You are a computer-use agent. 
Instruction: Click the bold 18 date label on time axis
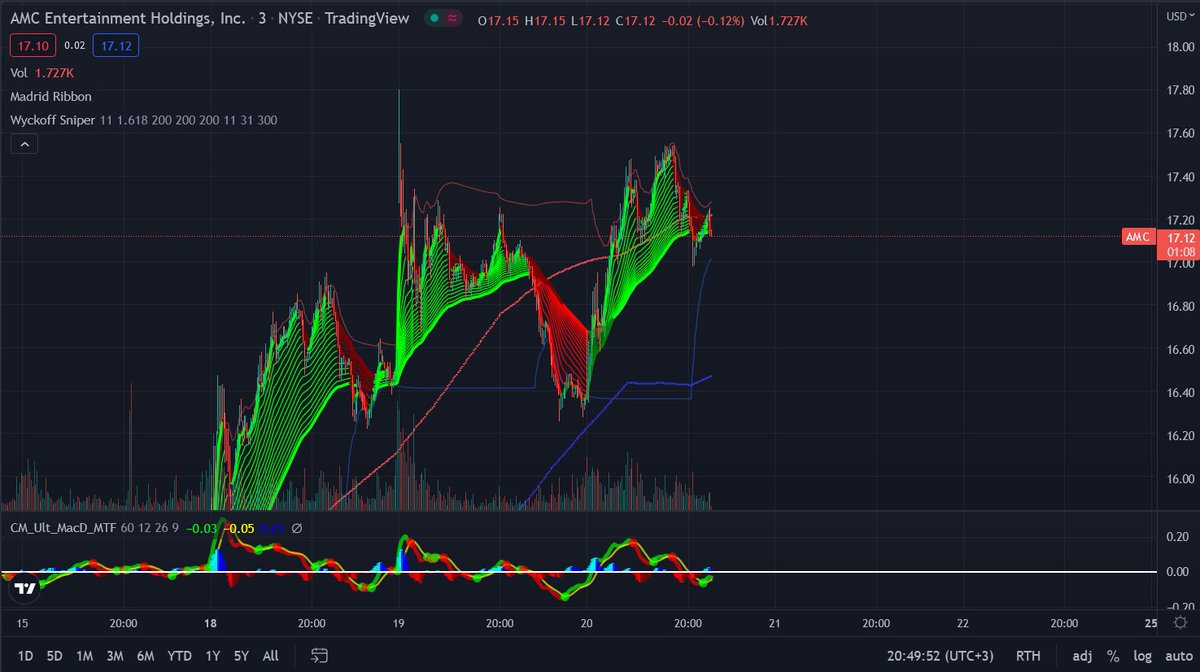pos(211,622)
